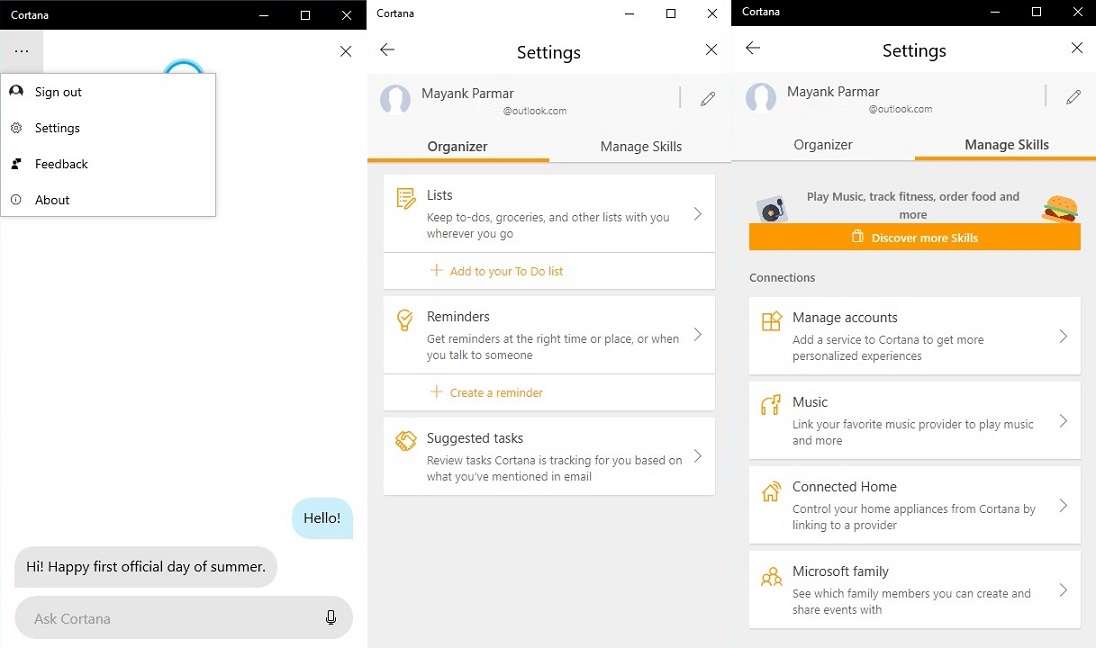
Task: Open the three-dots menu in left Cortana window
Action: coord(22,51)
